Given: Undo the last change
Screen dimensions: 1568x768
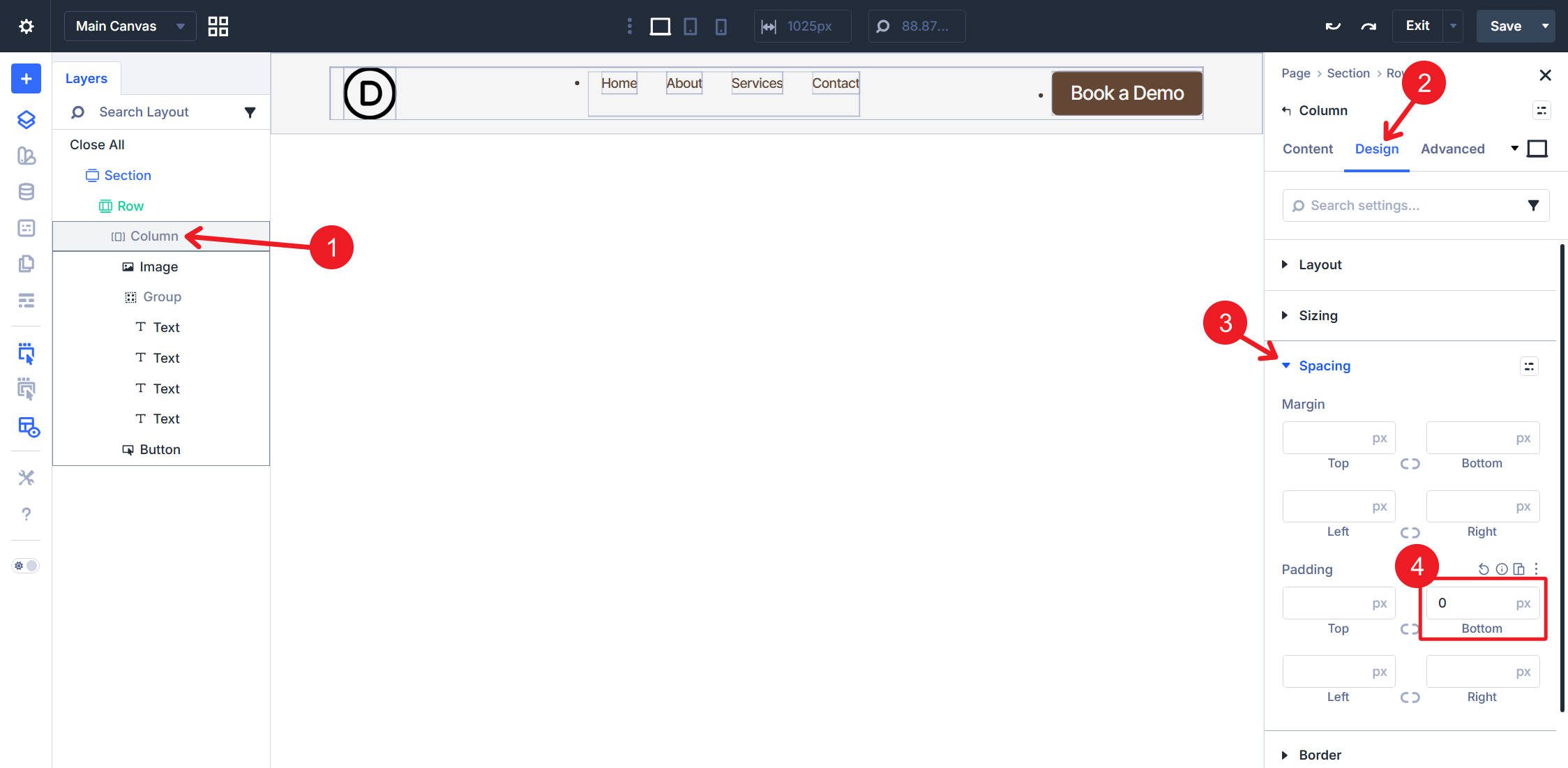Looking at the screenshot, I should (1332, 26).
